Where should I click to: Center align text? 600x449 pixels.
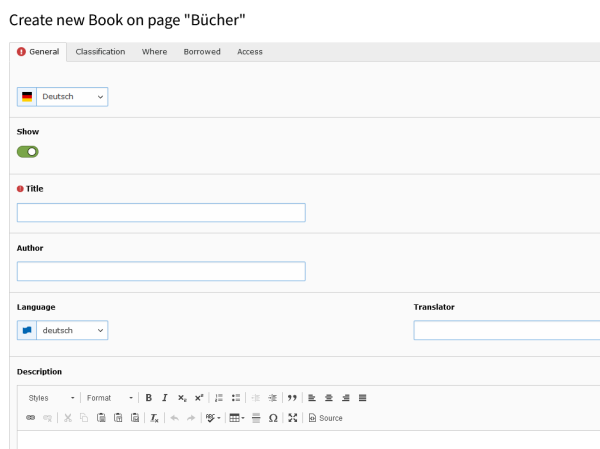click(x=329, y=398)
